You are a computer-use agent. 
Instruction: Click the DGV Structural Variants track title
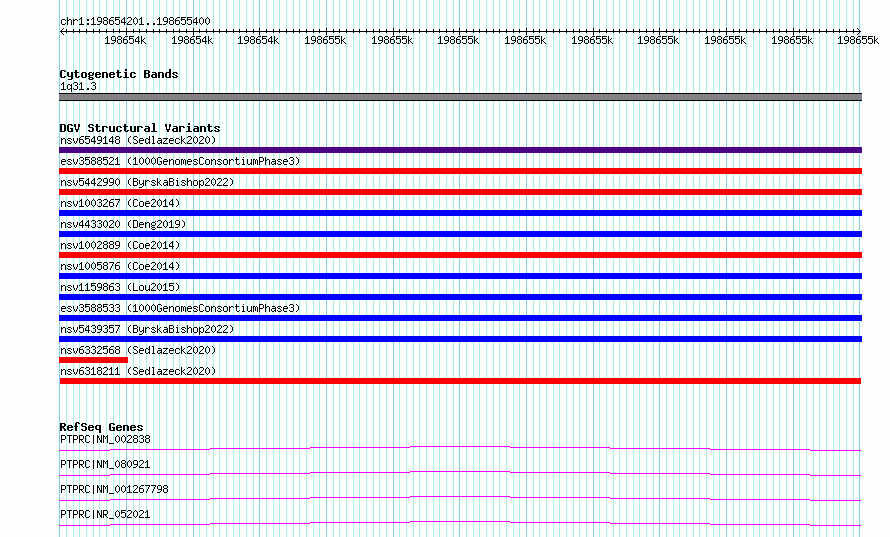[x=140, y=128]
